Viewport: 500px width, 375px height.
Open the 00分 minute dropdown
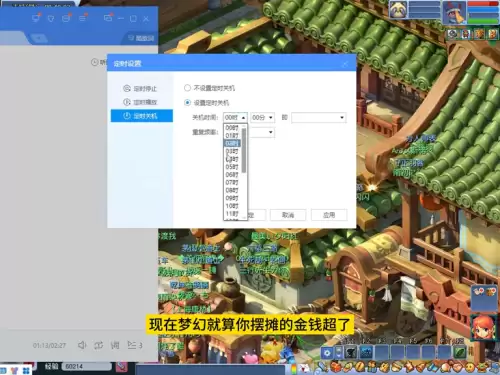(263, 117)
